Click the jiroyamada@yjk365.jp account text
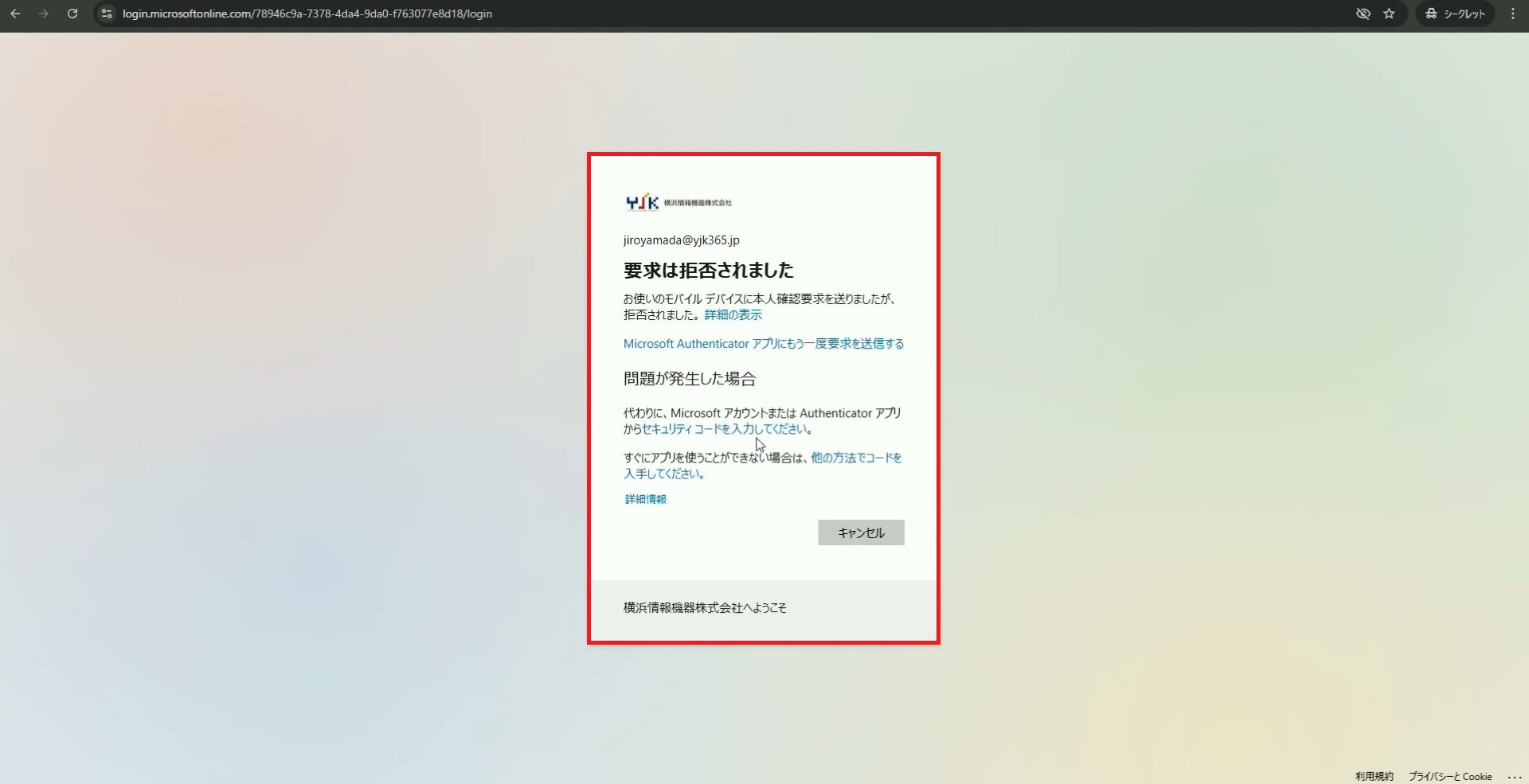The image size is (1529, 784). (x=681, y=240)
